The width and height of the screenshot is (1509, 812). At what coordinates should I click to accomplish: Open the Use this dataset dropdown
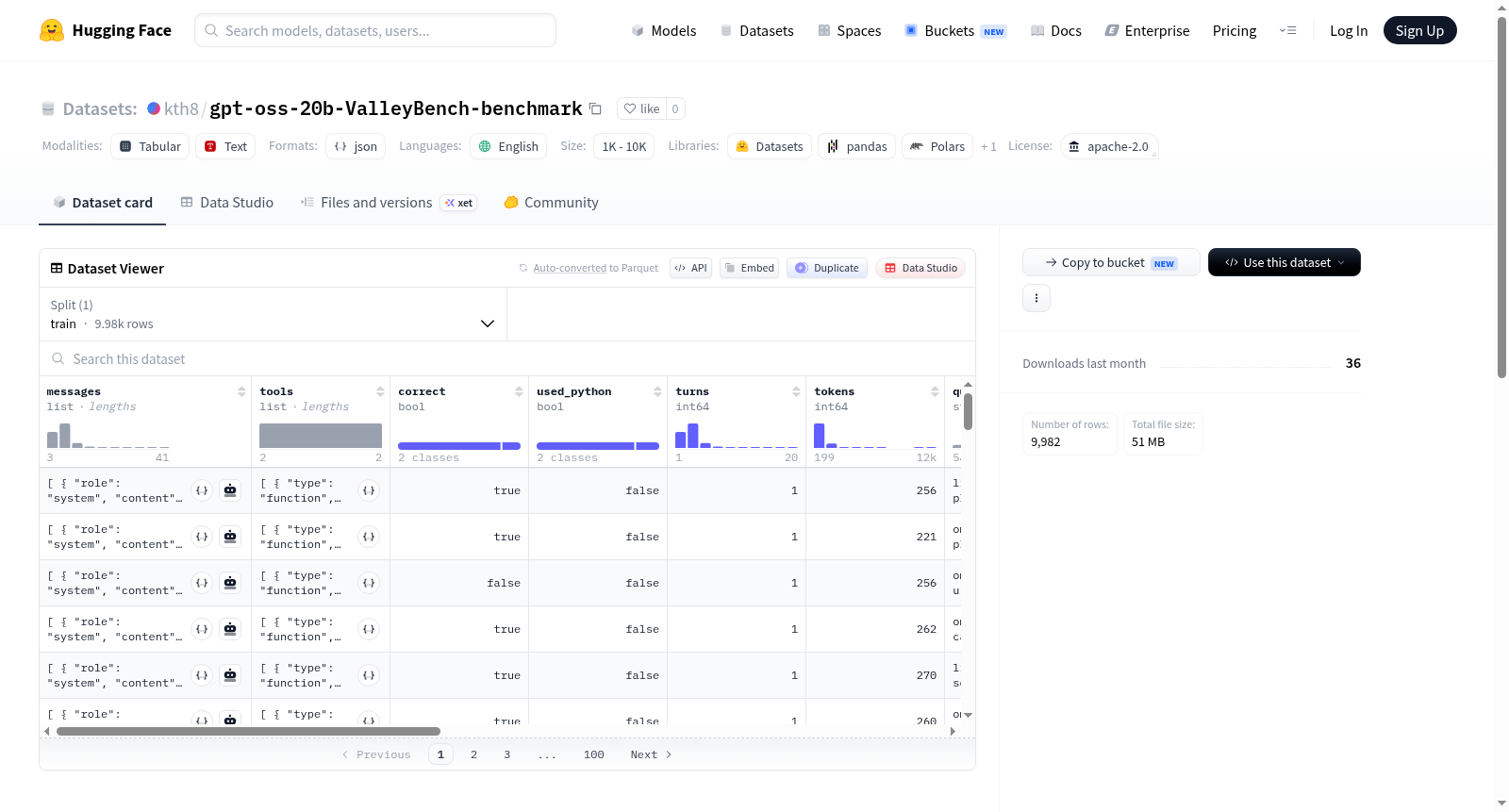(1285, 262)
